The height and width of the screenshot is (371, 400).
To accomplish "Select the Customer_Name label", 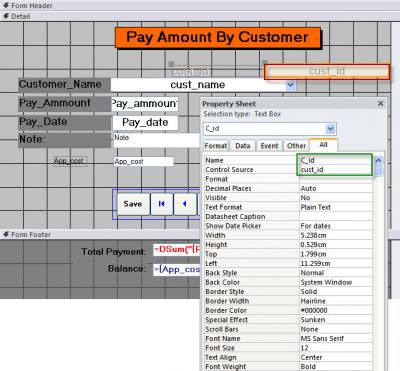I will pos(64,85).
